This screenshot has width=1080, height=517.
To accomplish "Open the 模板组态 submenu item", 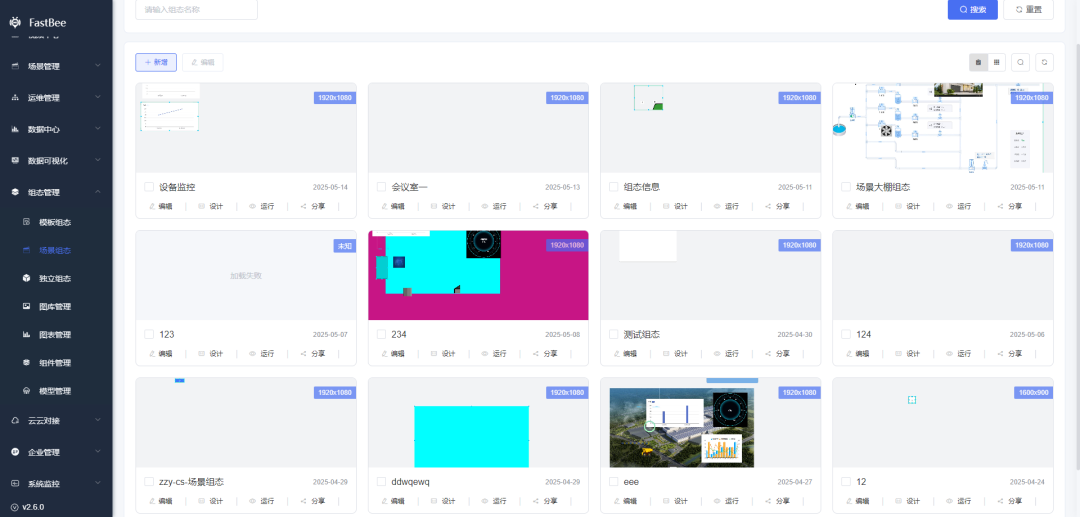I will [55, 222].
